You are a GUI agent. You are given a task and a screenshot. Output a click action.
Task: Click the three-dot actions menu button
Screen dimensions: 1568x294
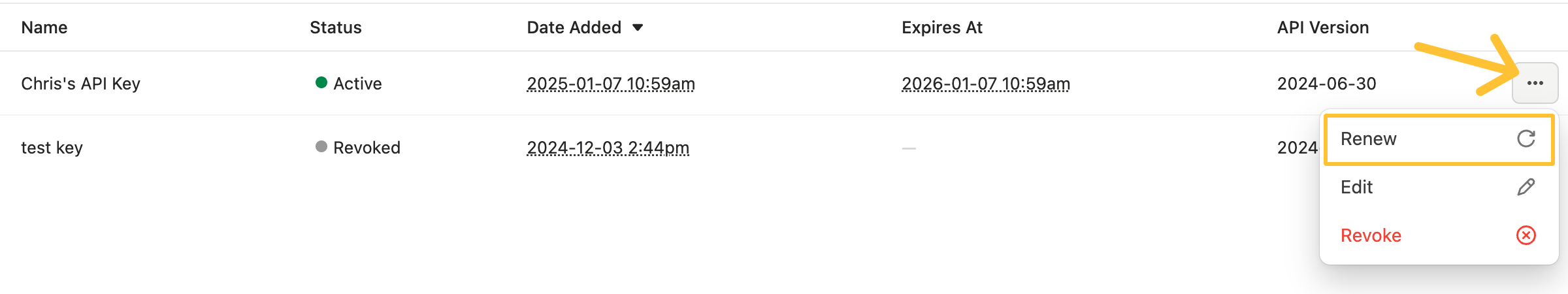point(1535,83)
